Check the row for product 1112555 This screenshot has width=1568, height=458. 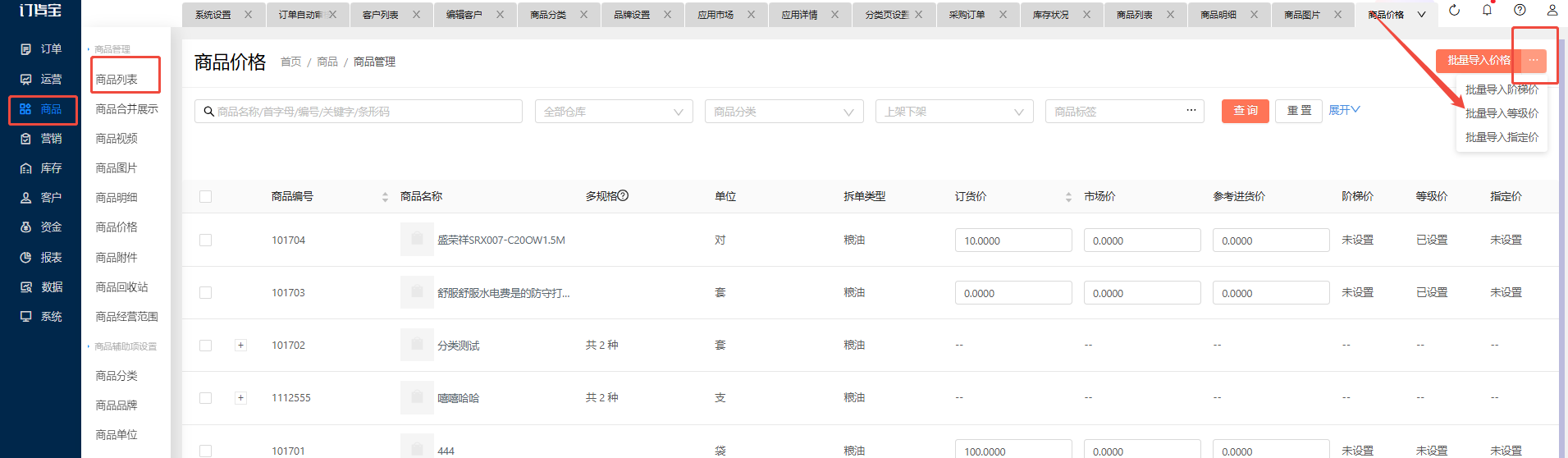(x=205, y=398)
